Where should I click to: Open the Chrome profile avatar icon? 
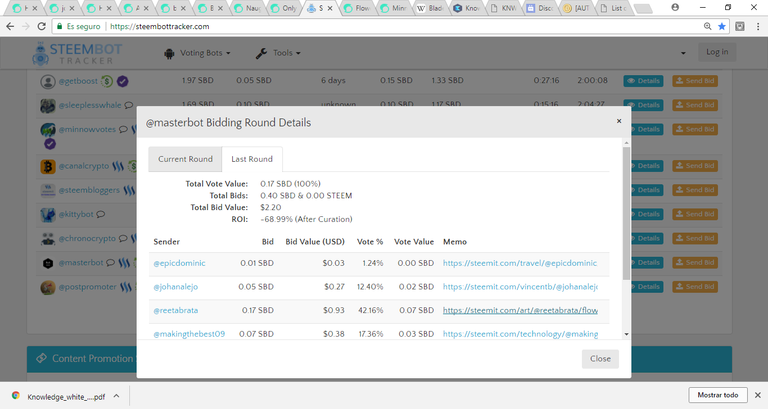tap(675, 7)
